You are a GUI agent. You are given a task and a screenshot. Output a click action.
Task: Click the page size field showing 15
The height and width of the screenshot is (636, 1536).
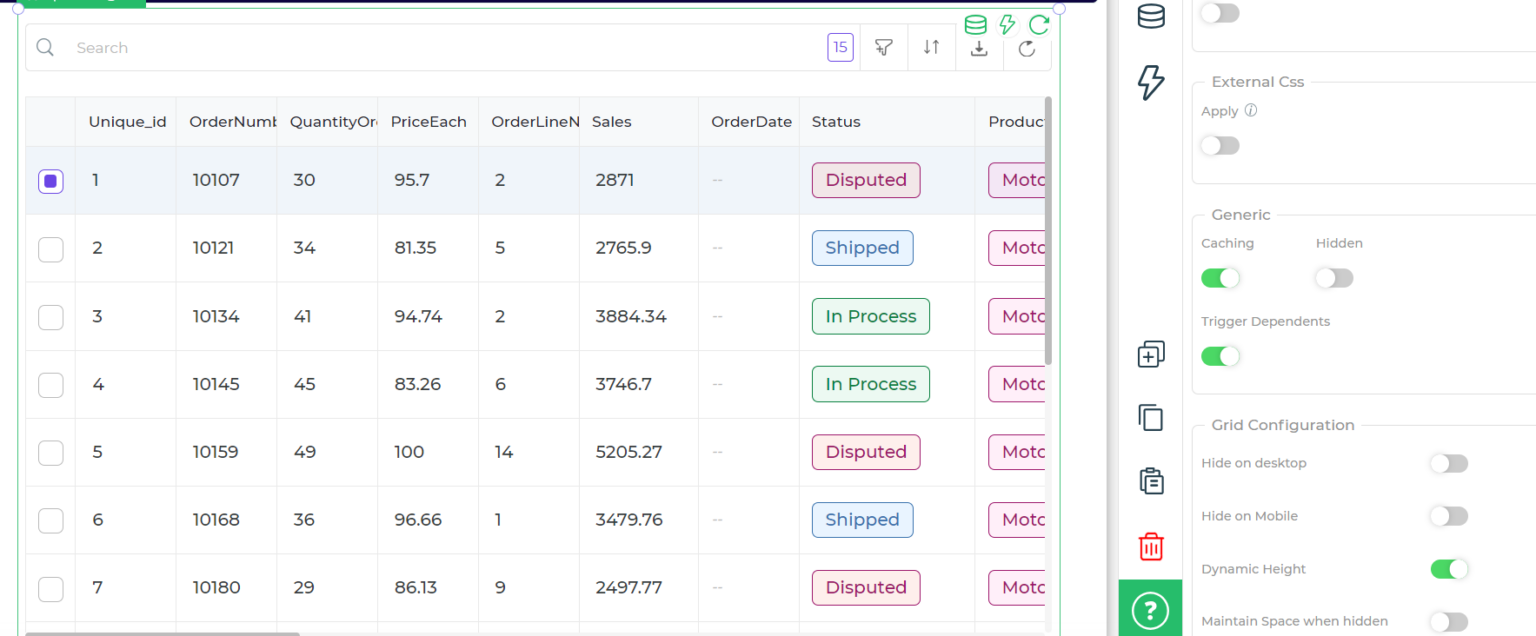pyautogui.click(x=840, y=47)
